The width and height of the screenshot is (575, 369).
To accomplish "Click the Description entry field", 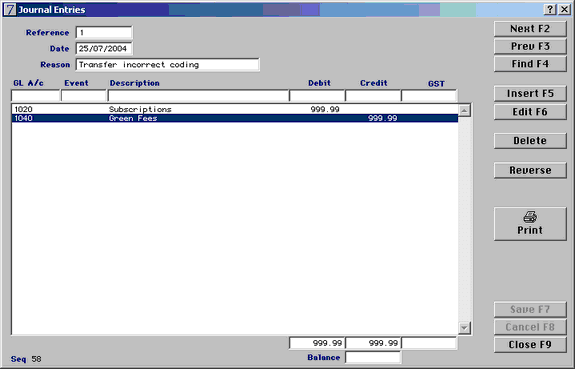I will click(x=198, y=96).
